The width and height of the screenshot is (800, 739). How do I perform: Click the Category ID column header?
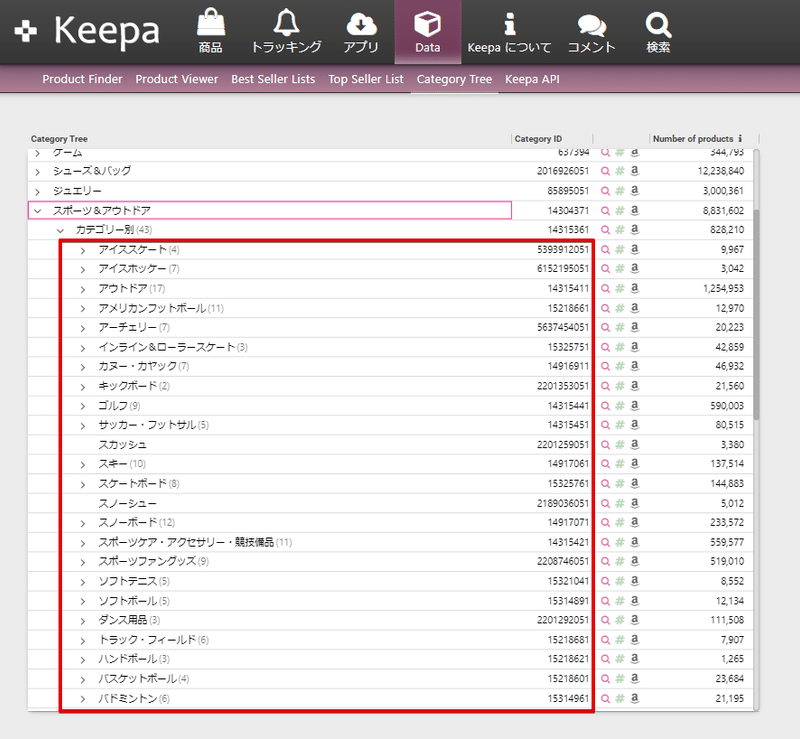pyautogui.click(x=538, y=139)
